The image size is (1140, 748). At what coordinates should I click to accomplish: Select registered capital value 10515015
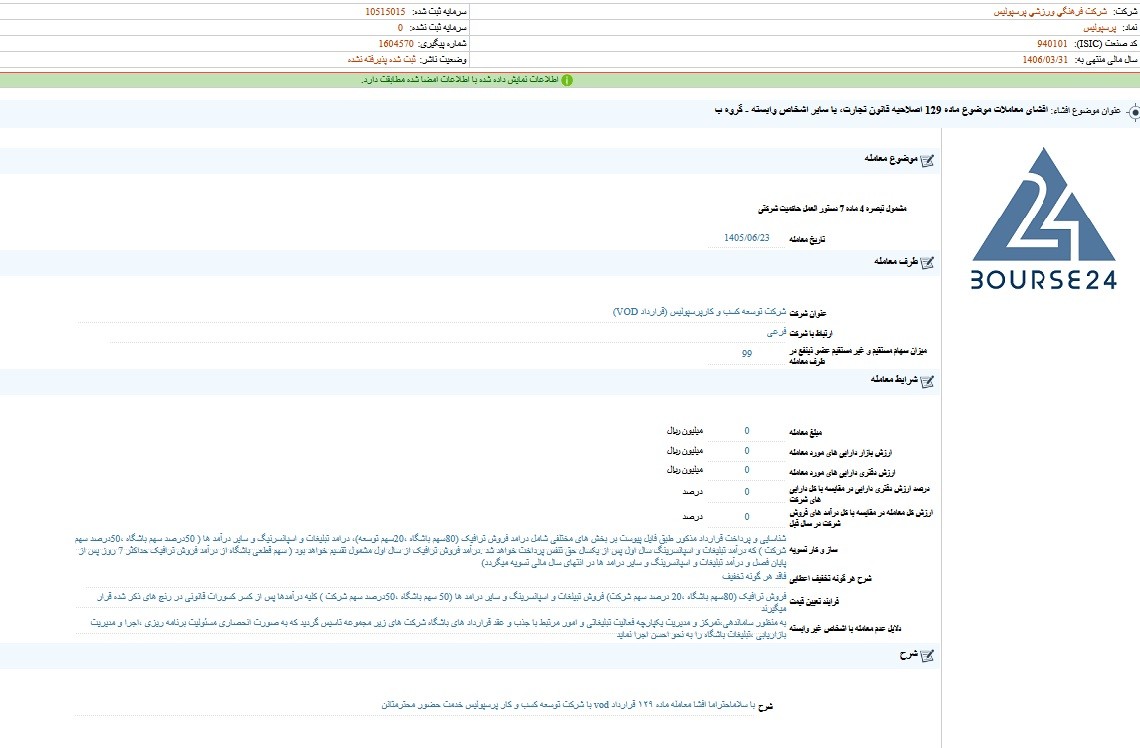pos(385,12)
